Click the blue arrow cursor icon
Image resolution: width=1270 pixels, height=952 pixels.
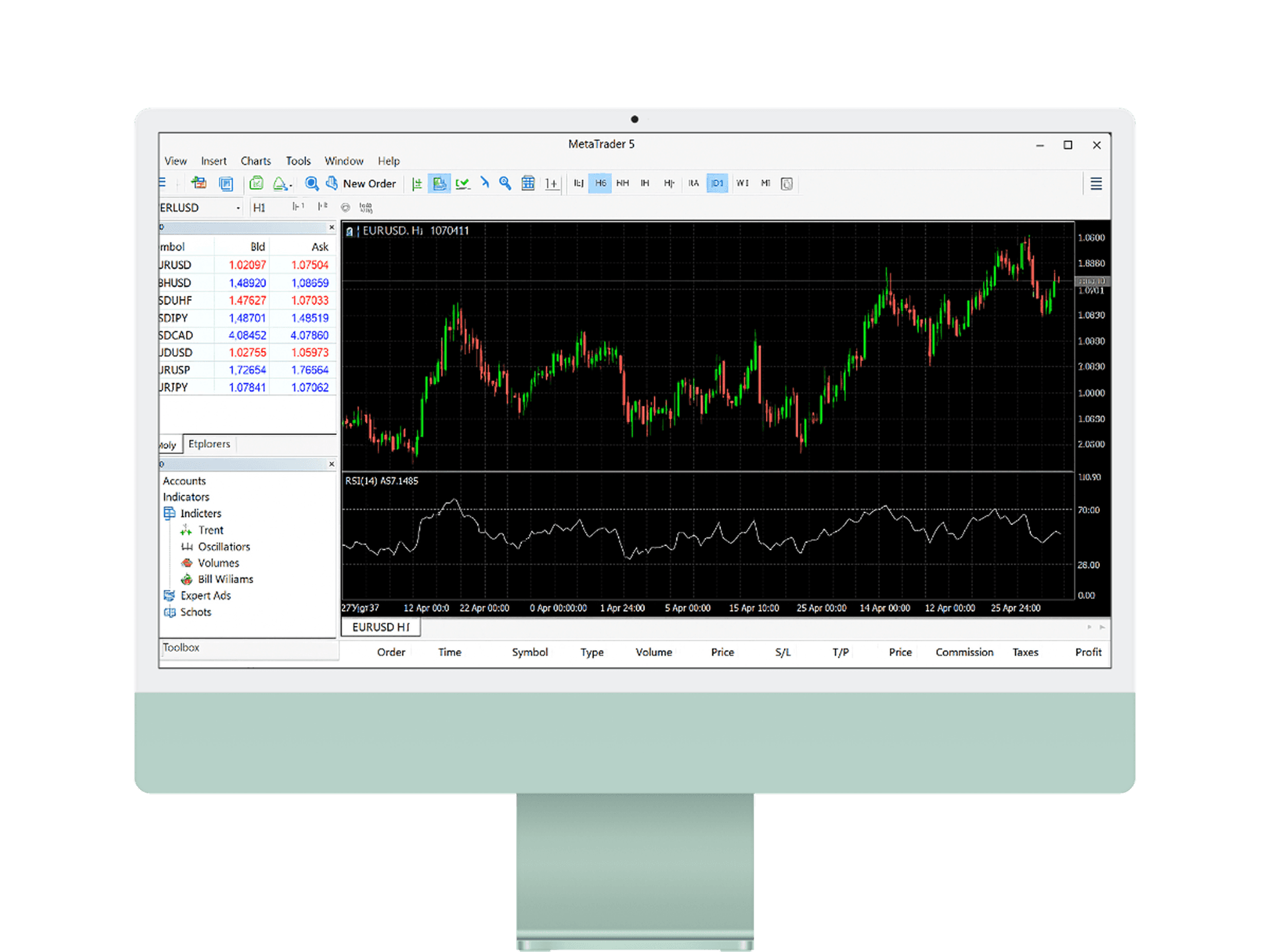pyautogui.click(x=484, y=182)
